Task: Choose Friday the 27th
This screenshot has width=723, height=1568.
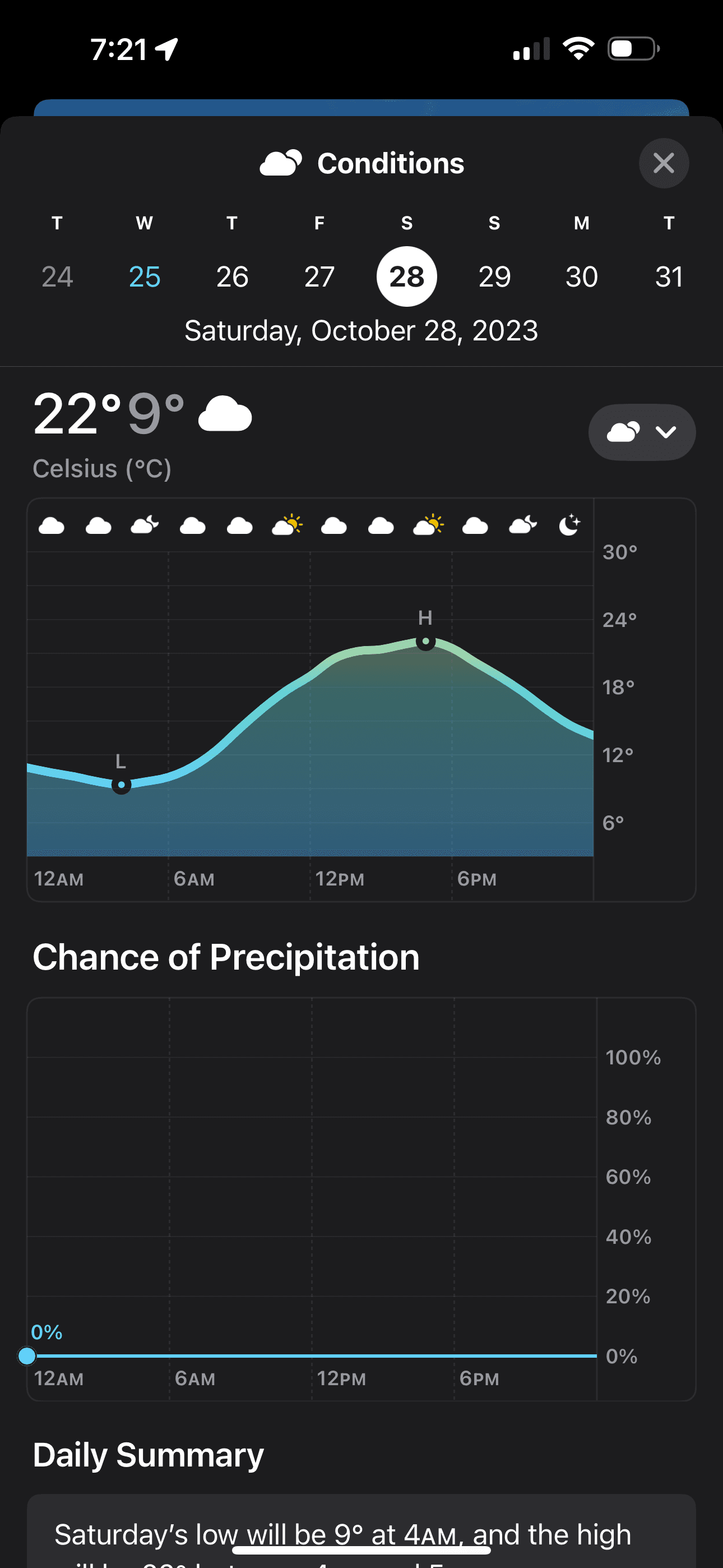Action: coord(319,276)
